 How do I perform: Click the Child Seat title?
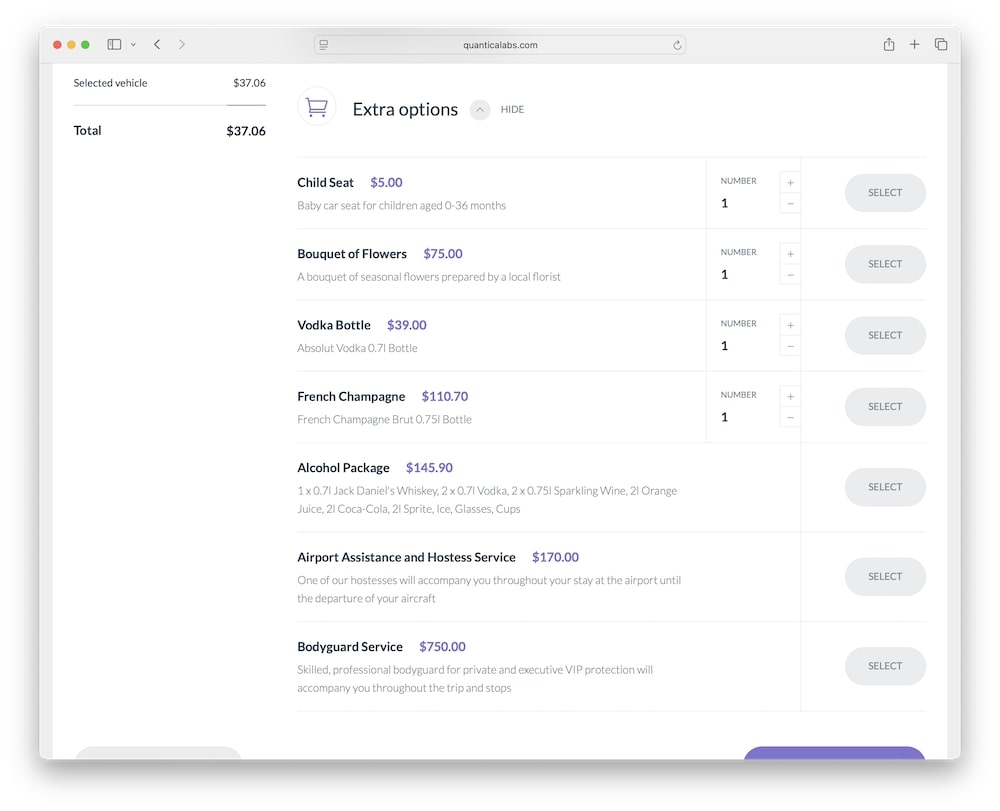(325, 182)
